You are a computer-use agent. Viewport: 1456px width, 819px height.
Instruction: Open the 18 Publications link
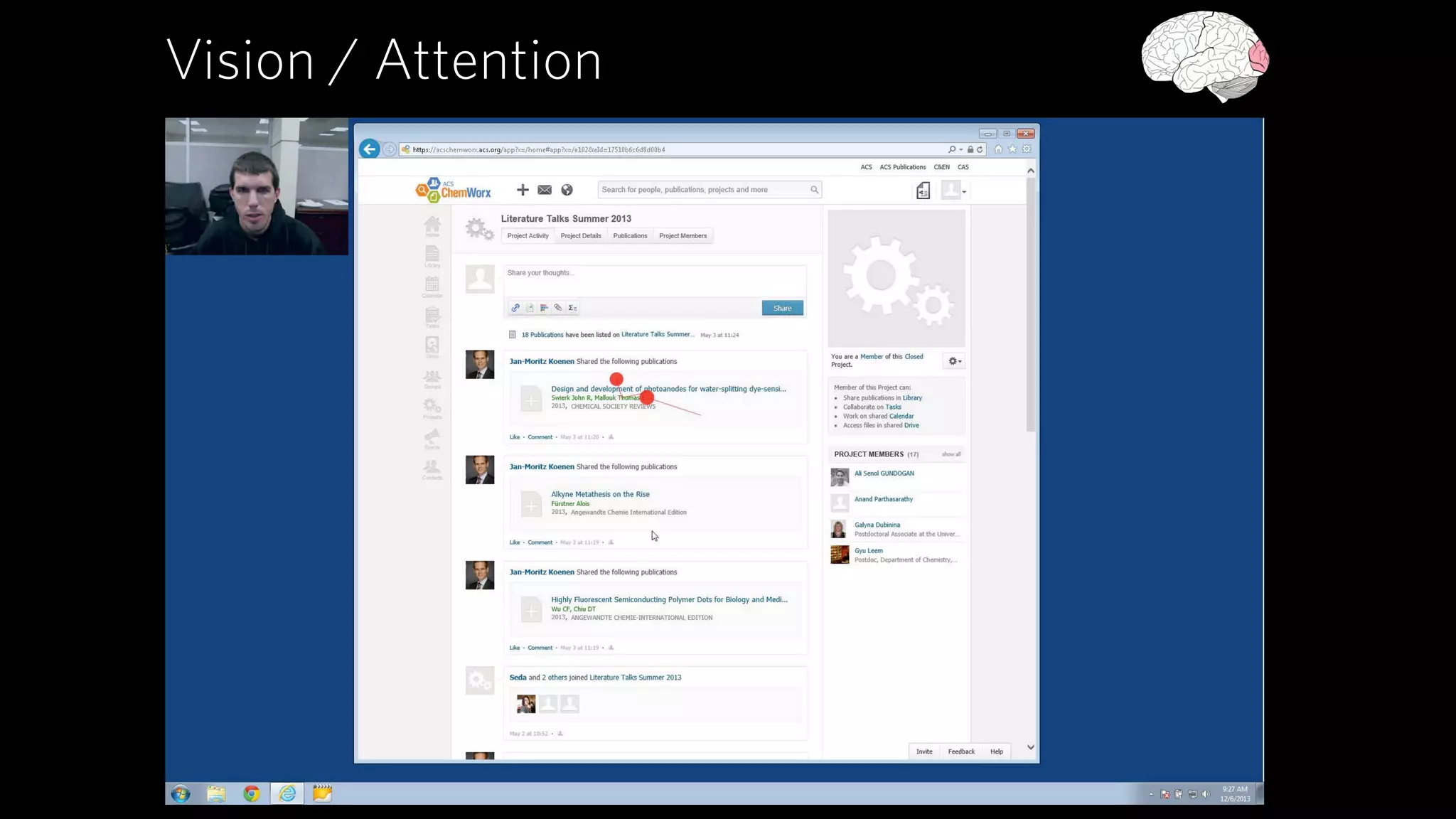[x=542, y=335]
